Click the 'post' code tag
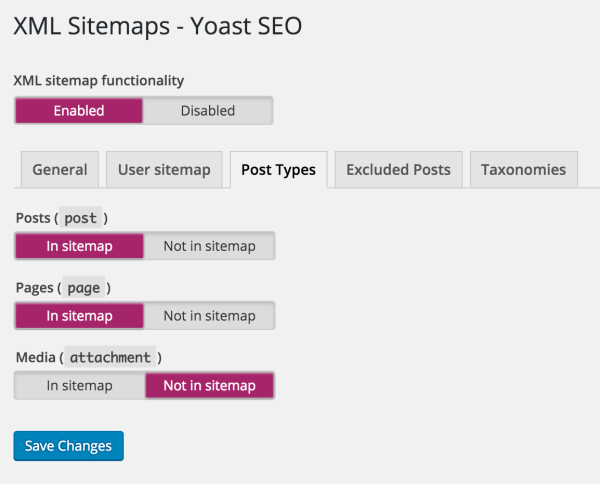Image resolution: width=600 pixels, height=484 pixels. [x=80, y=217]
